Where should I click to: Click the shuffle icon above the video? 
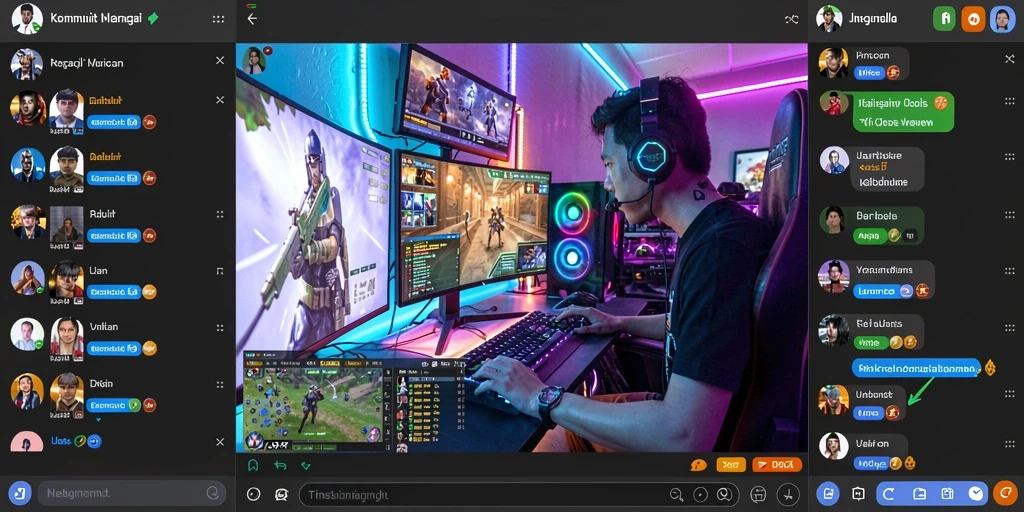click(792, 20)
